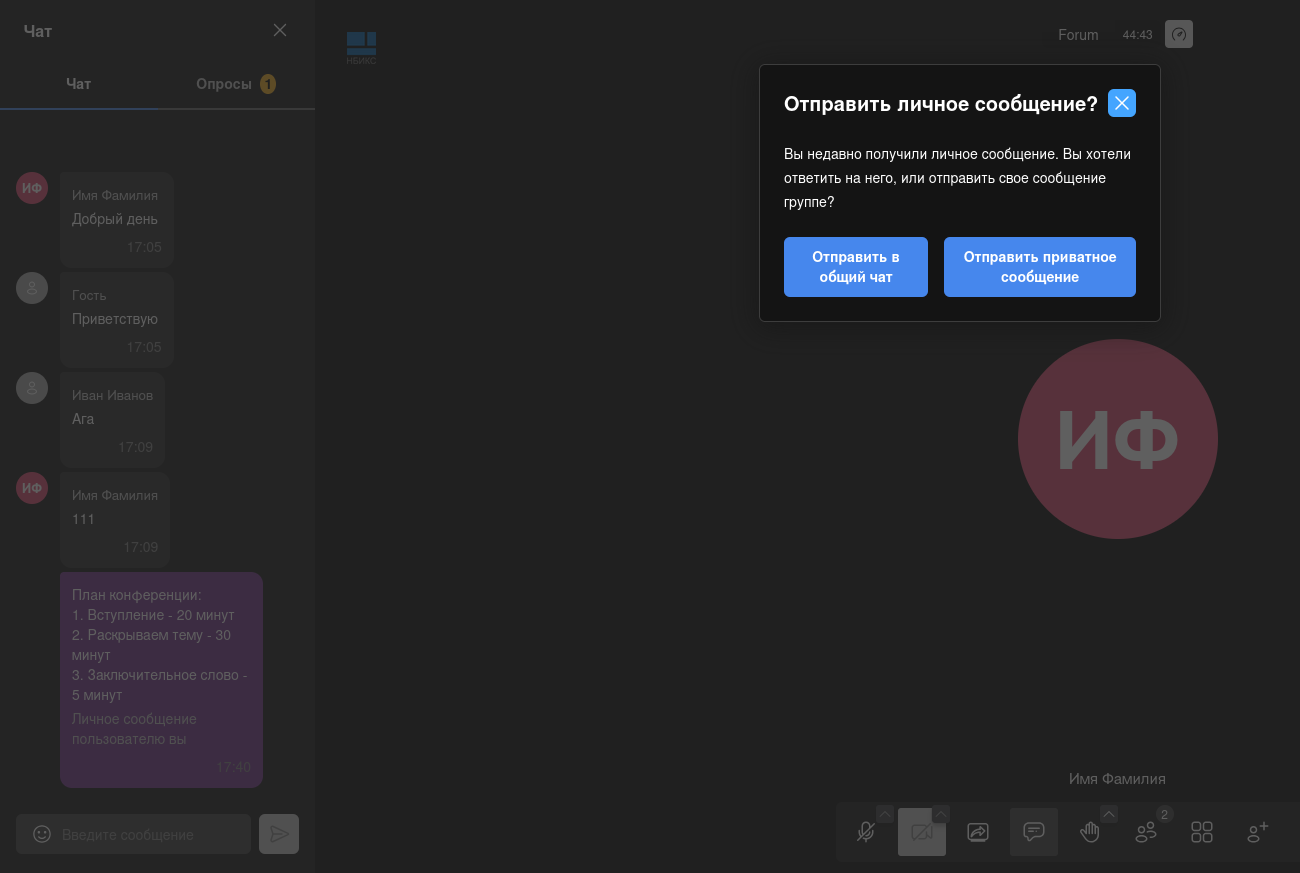Open the emoji picker in message field
Image resolution: width=1300 pixels, height=873 pixels.
pos(42,834)
